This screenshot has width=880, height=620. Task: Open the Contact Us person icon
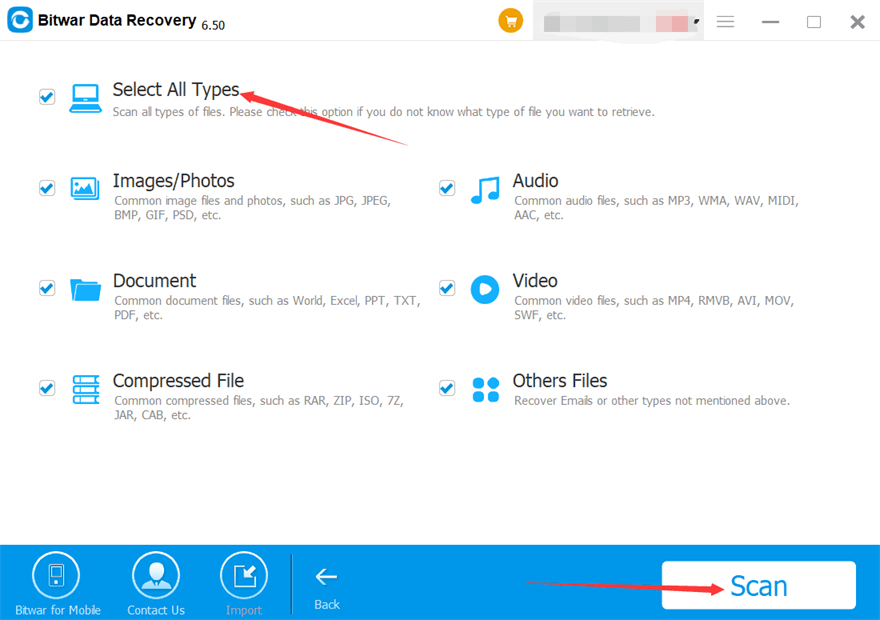[x=156, y=575]
